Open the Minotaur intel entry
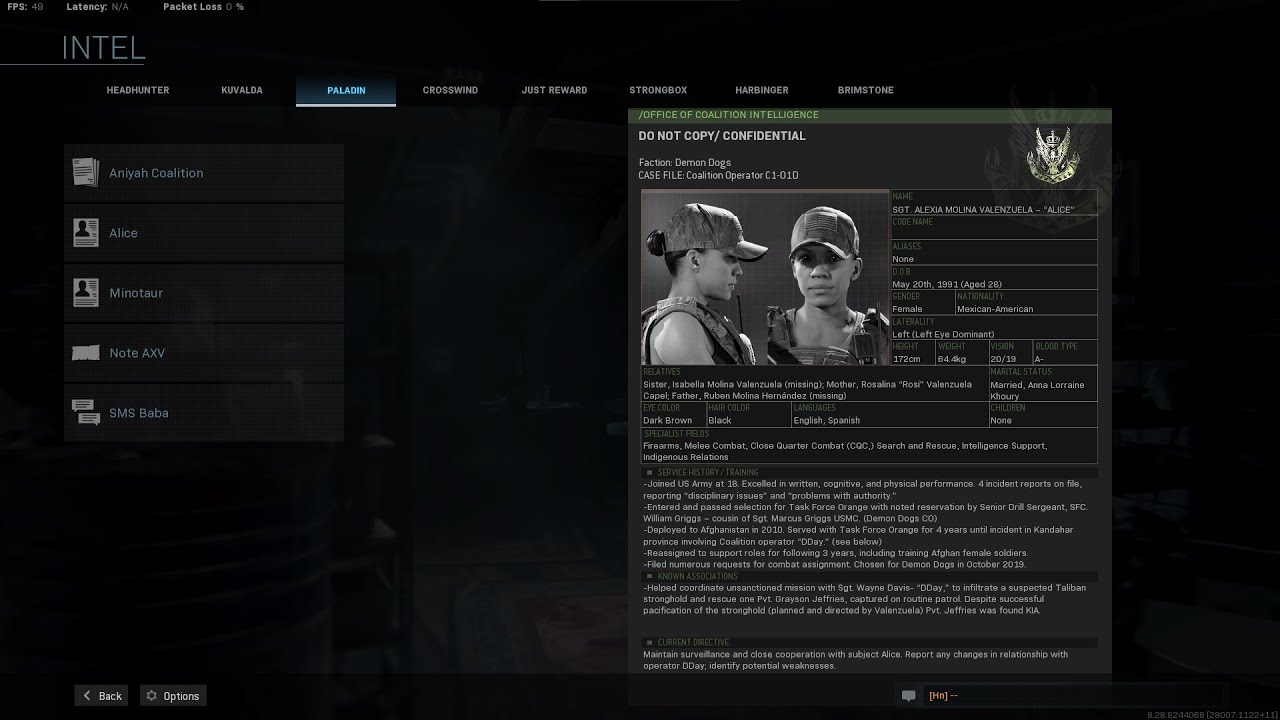This screenshot has width=1280, height=720. coord(204,293)
